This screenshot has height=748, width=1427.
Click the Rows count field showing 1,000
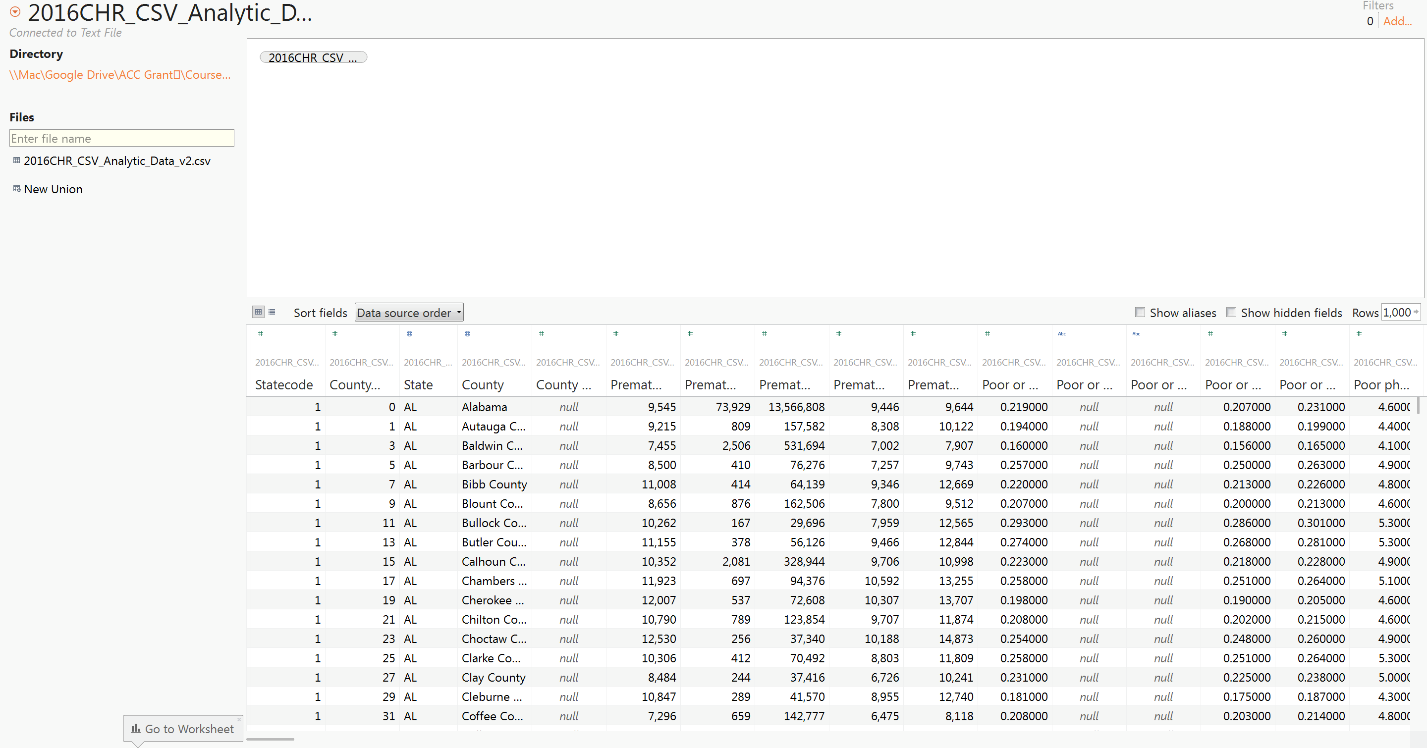point(1397,313)
